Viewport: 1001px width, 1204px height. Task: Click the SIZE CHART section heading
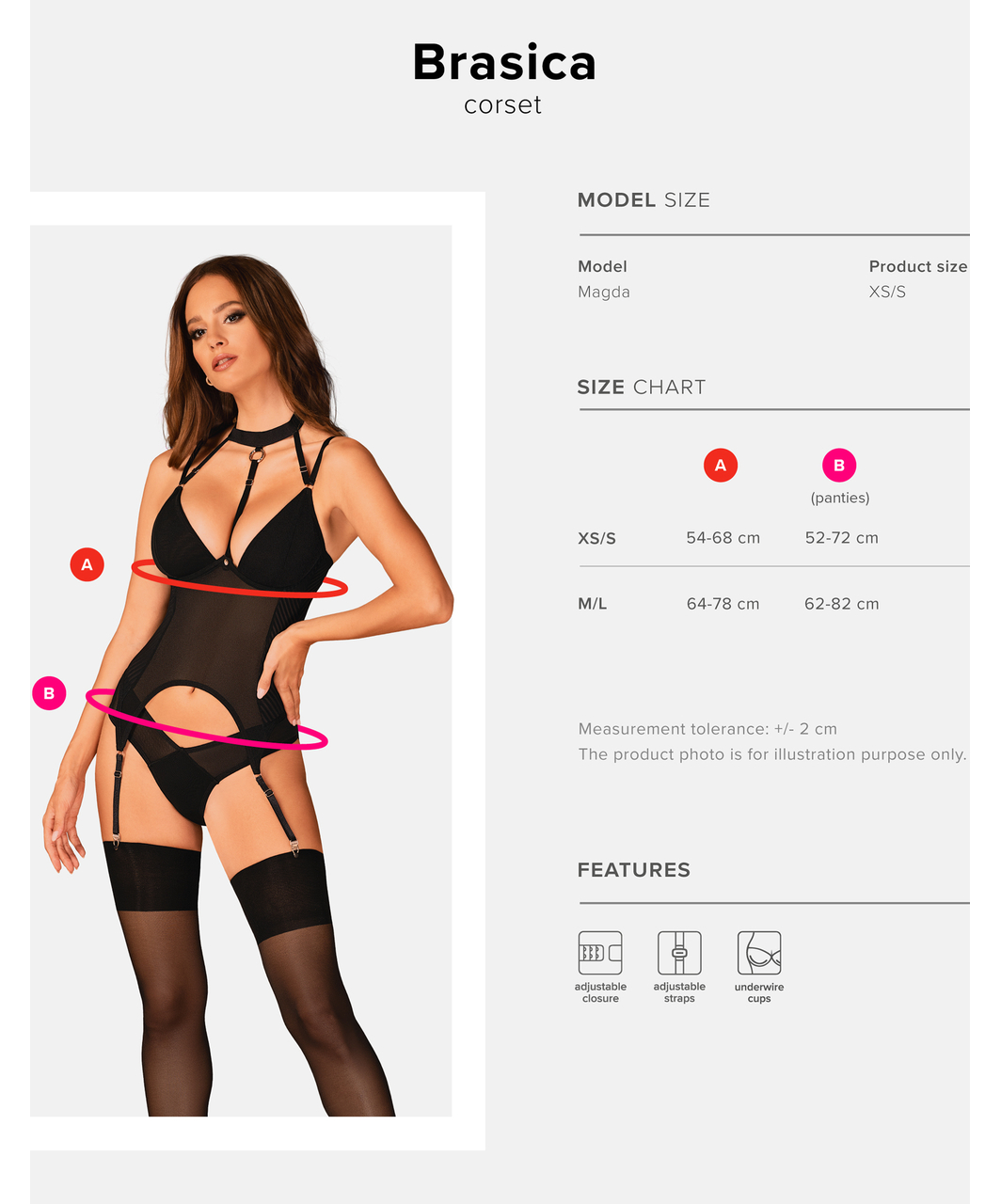pyautogui.click(x=641, y=387)
